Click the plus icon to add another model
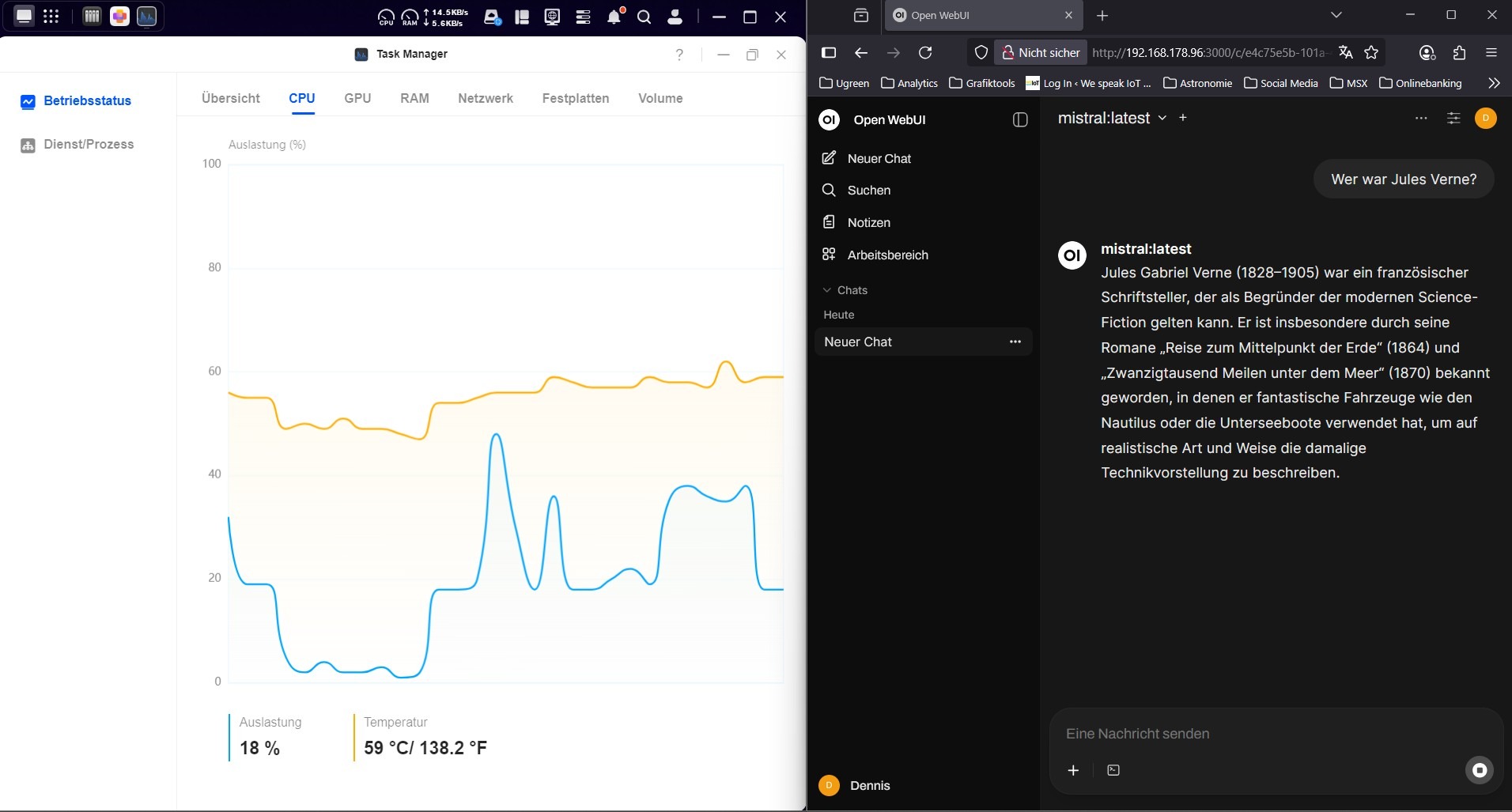Viewport: 1512px width, 812px height. pyautogui.click(x=1183, y=118)
